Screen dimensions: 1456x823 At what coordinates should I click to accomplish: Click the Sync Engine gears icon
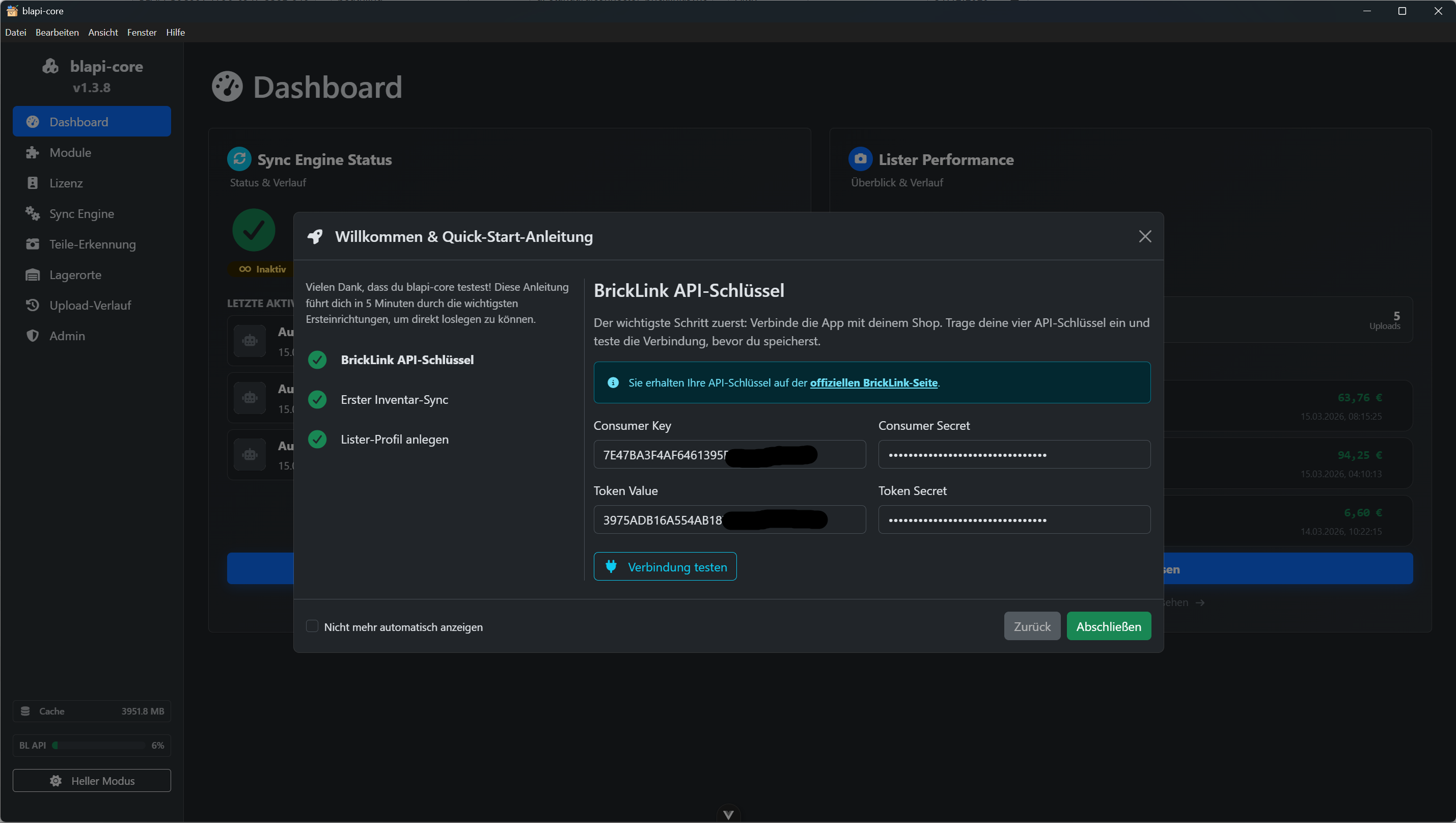32,214
